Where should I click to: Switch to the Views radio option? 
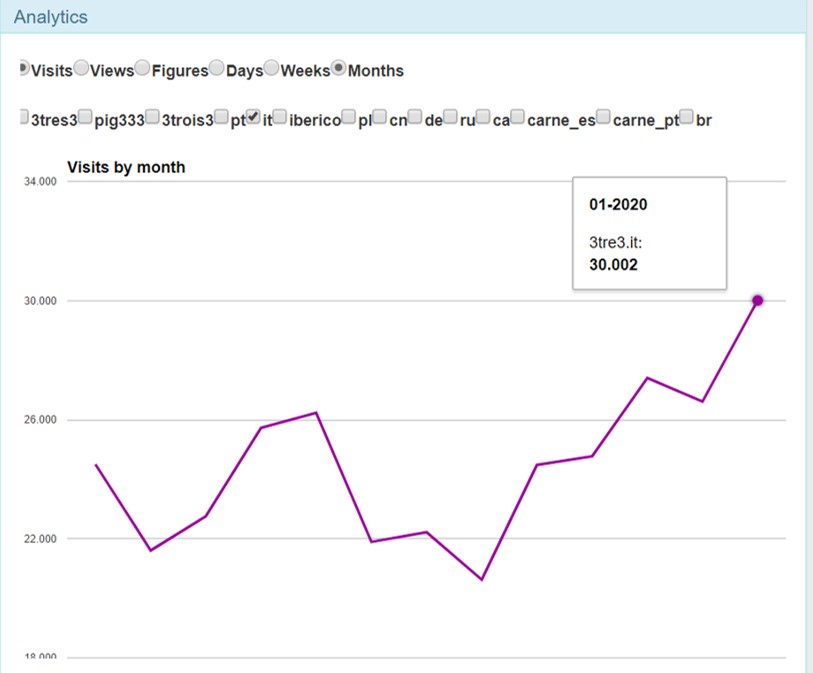coord(82,68)
